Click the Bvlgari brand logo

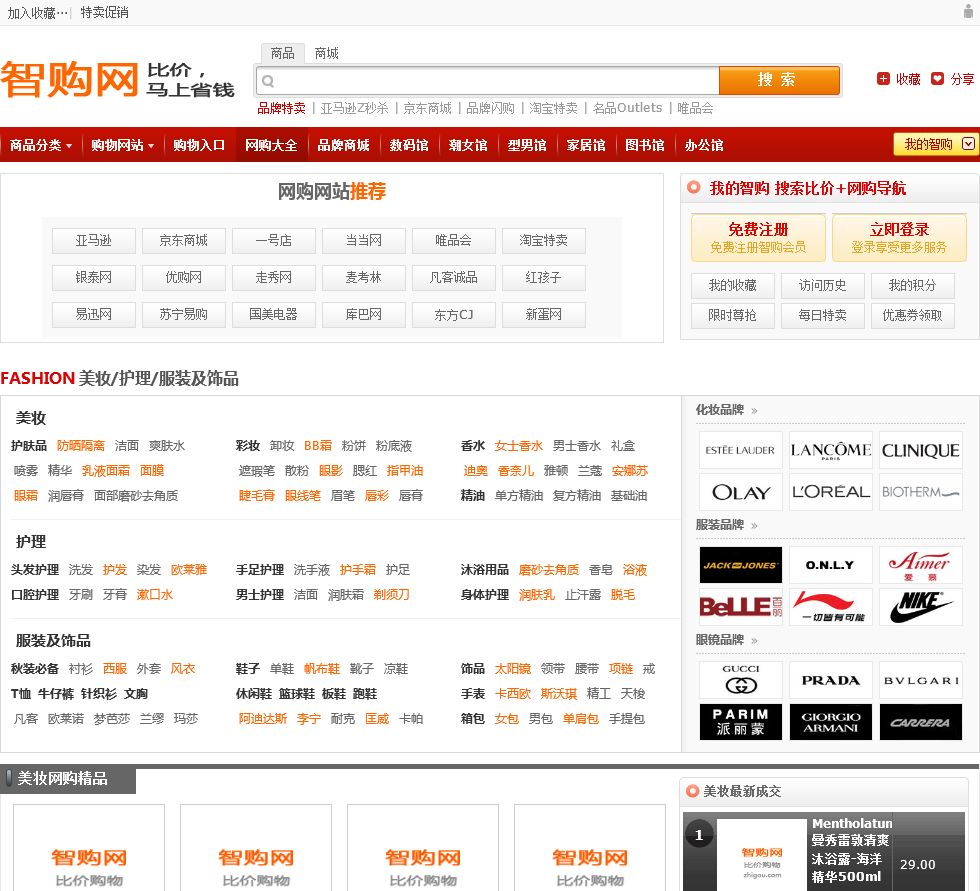(x=920, y=680)
